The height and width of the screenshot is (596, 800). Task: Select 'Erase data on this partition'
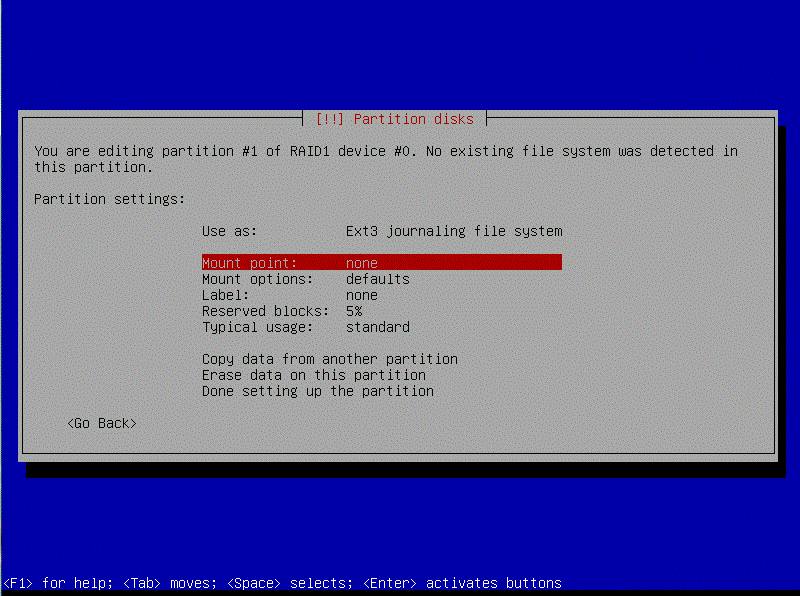pyautogui.click(x=314, y=375)
